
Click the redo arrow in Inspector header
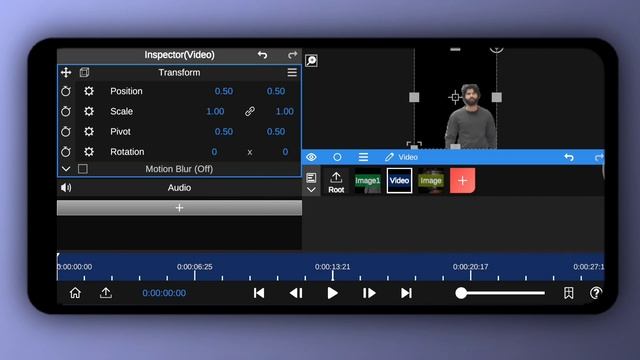292,55
